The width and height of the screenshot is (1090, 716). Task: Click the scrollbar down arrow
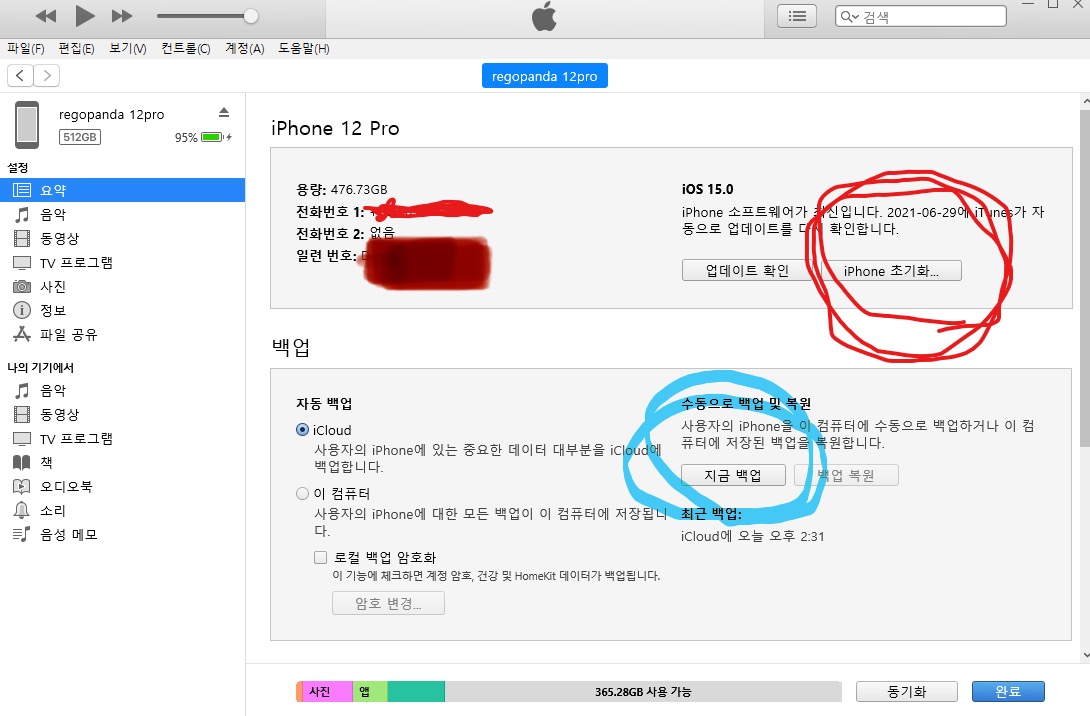(x=1085, y=655)
